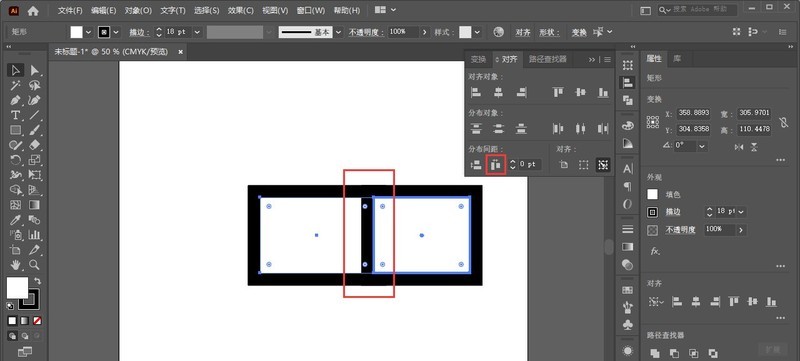Select the Free Transform tool
This screenshot has height=361, width=800.
pos(35,175)
